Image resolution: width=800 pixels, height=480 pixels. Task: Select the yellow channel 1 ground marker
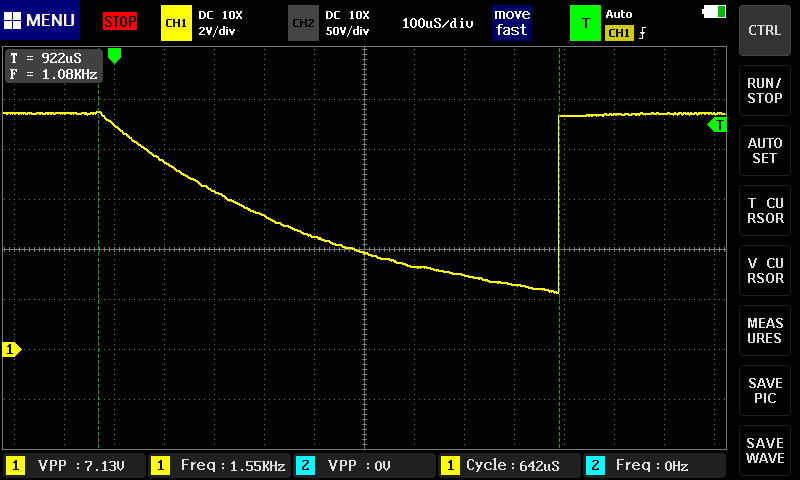pyautogui.click(x=12, y=349)
